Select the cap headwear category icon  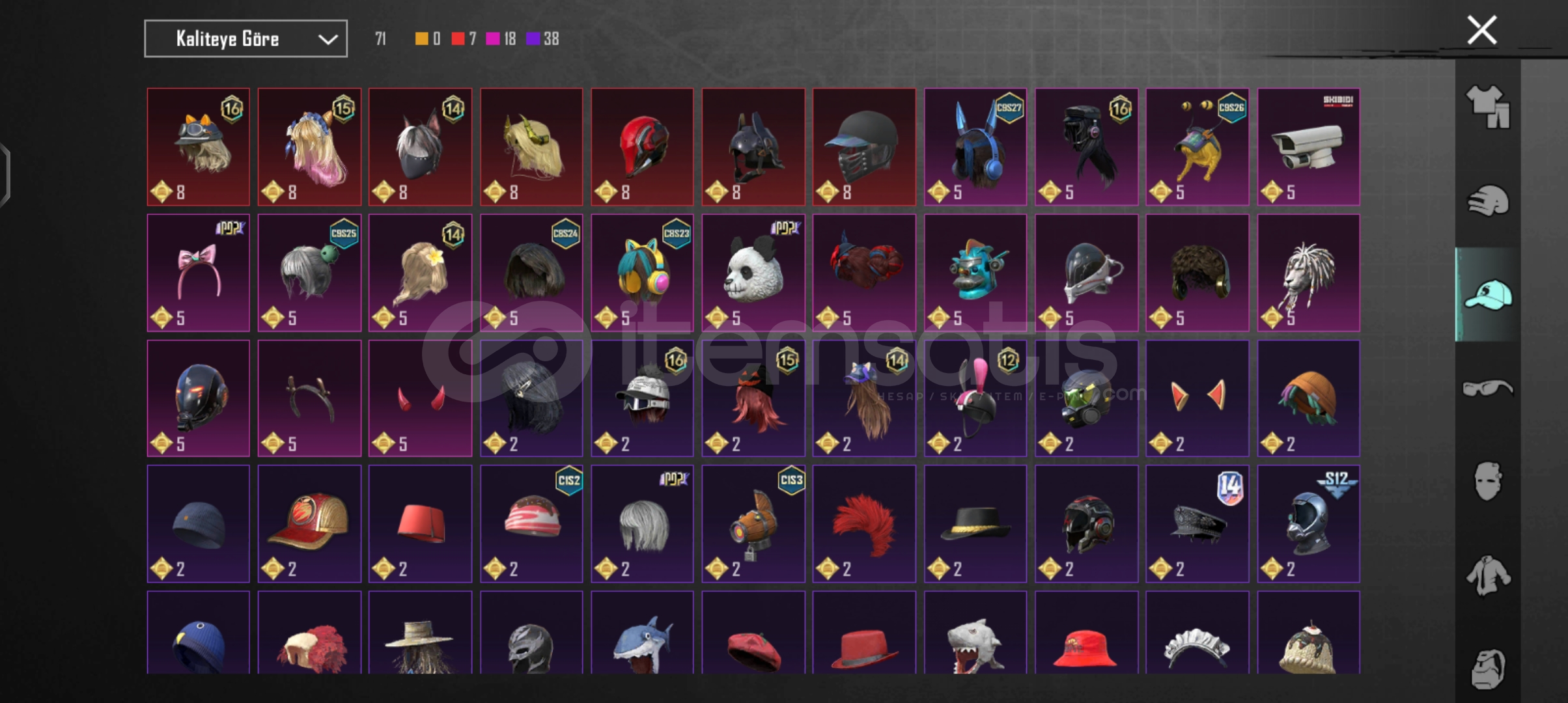click(x=1487, y=295)
